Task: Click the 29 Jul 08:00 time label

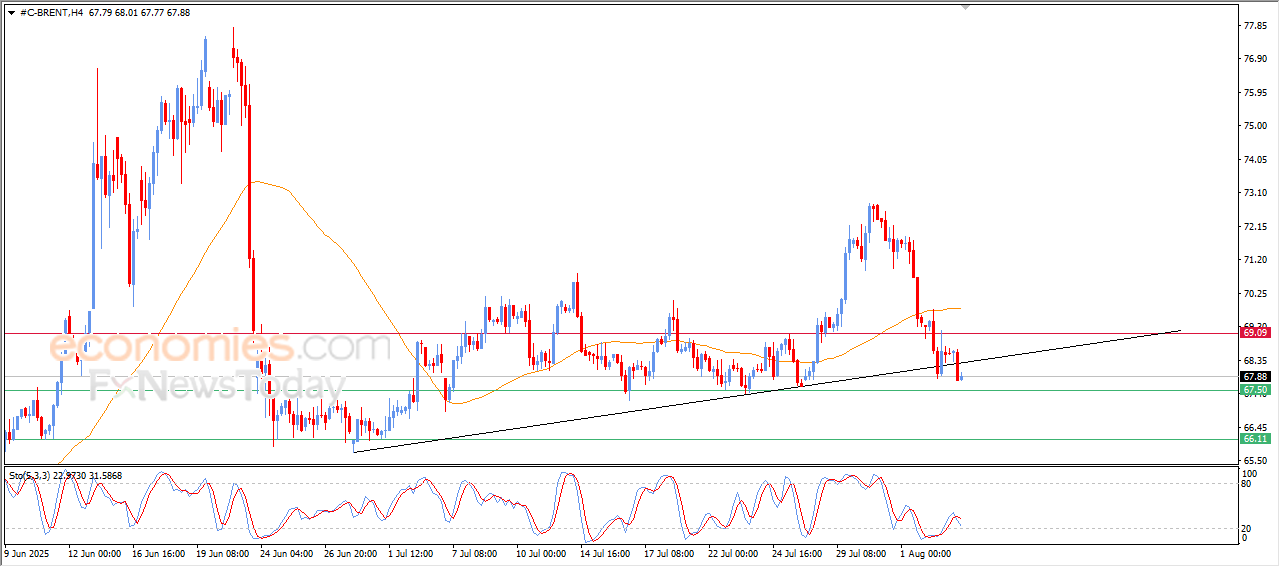Action: click(x=862, y=552)
